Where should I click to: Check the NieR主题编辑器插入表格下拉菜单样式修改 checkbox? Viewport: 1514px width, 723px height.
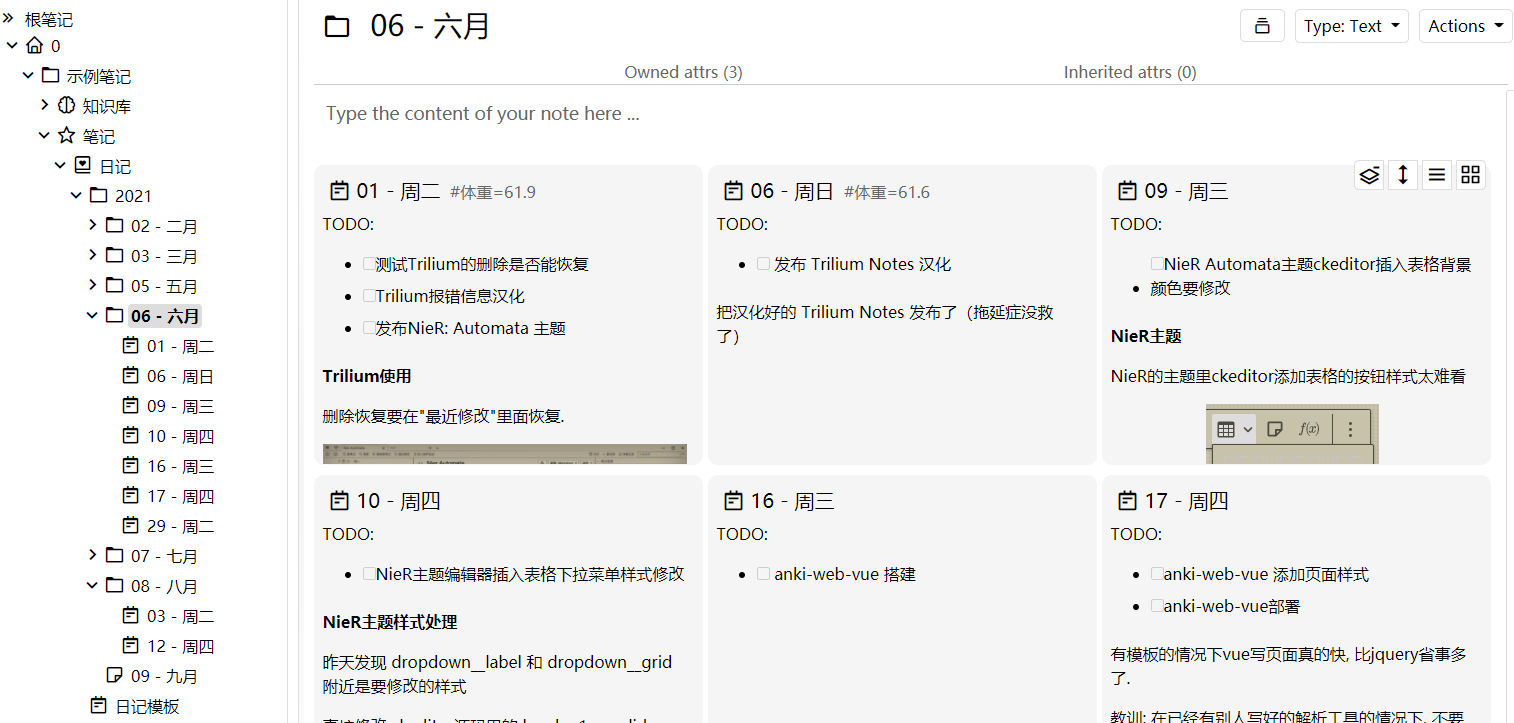pos(369,575)
